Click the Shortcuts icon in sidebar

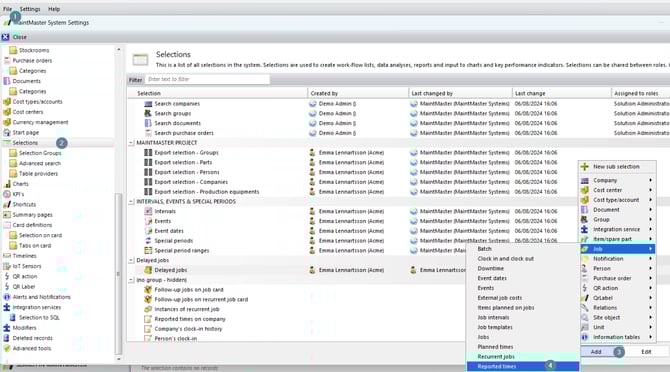coord(7,205)
